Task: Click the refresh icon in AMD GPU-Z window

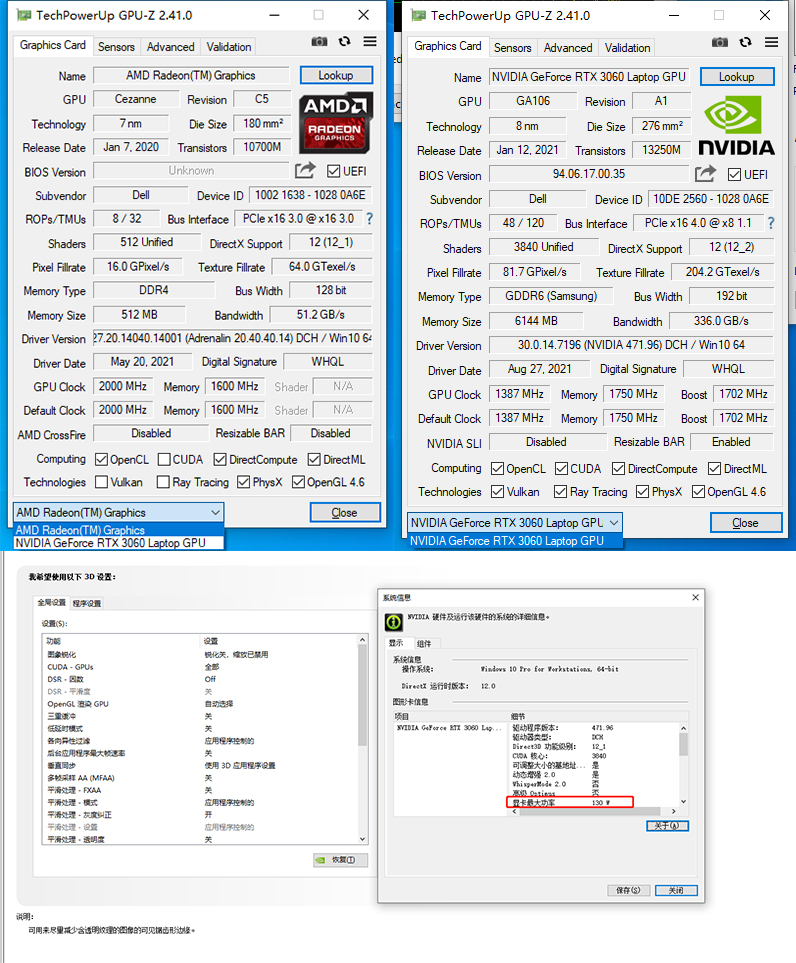Action: (x=345, y=41)
